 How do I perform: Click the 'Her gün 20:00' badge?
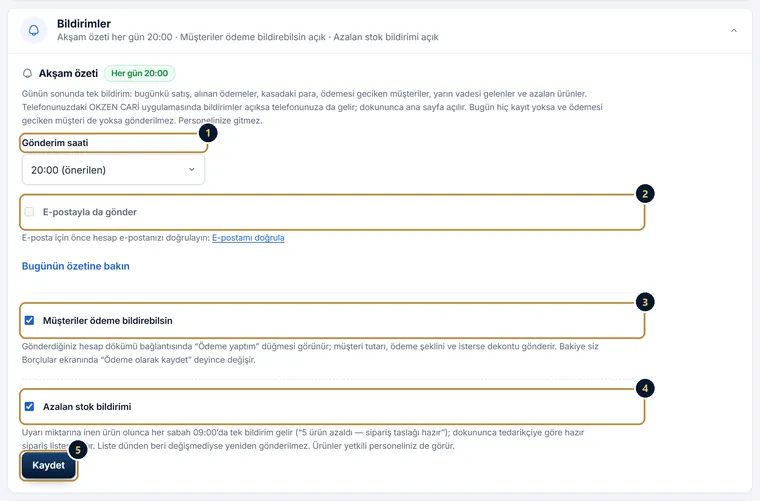pos(140,73)
